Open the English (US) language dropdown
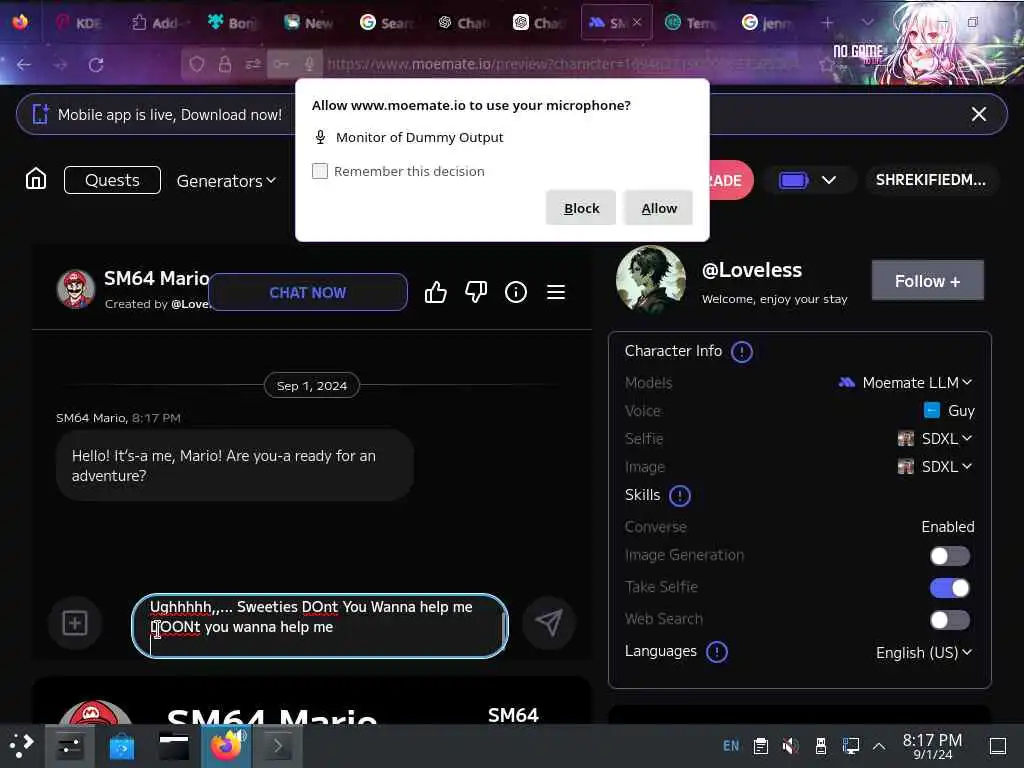 tap(923, 652)
